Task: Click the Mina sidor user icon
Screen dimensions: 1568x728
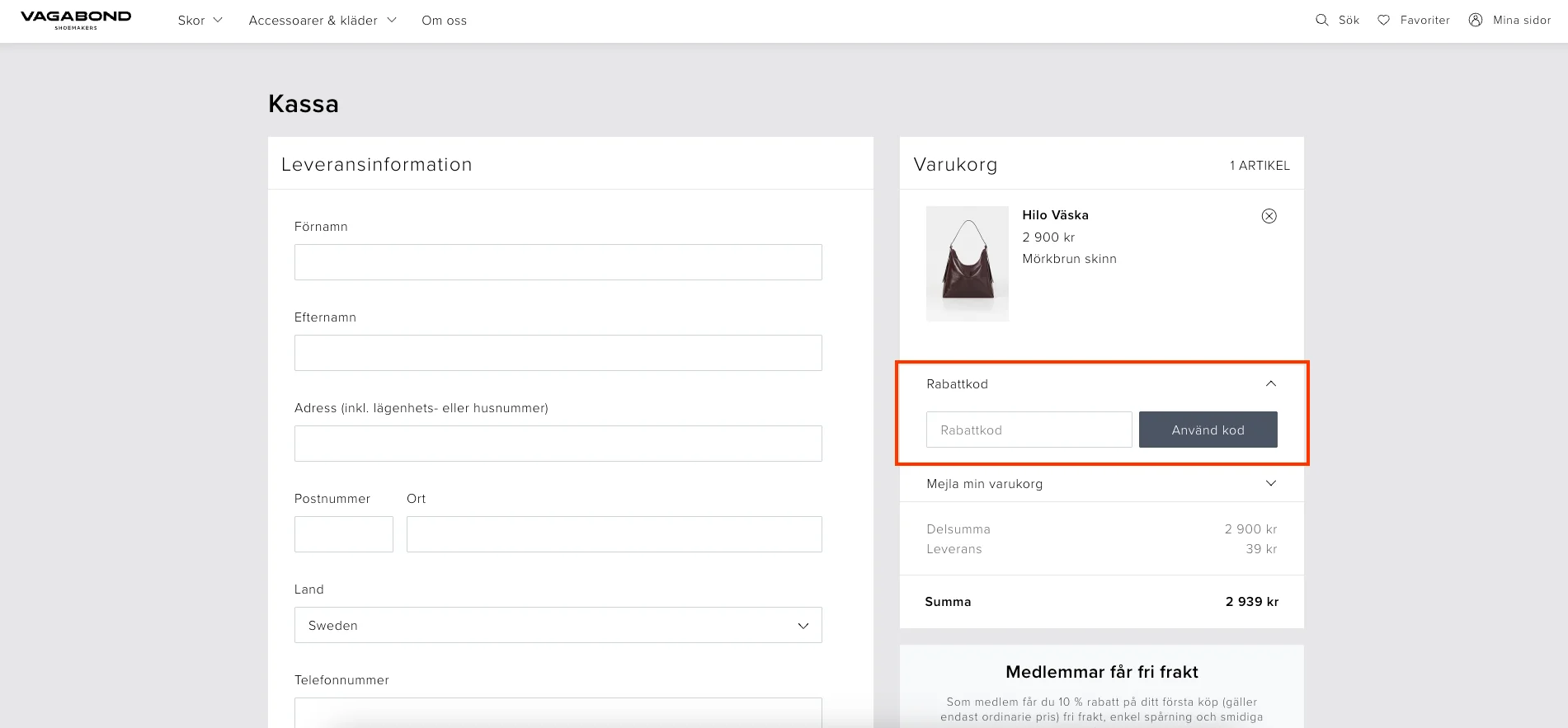Action: click(x=1475, y=20)
